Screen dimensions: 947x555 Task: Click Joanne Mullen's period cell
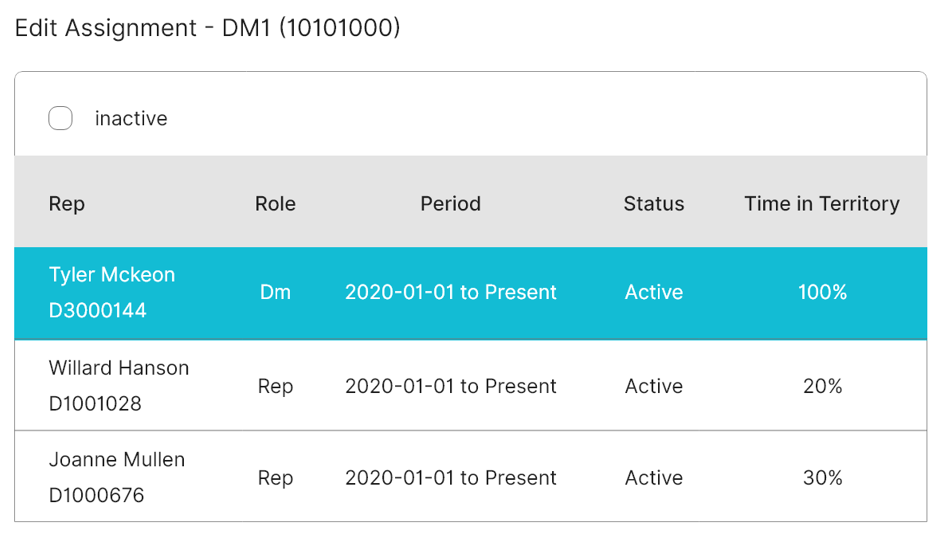click(451, 478)
